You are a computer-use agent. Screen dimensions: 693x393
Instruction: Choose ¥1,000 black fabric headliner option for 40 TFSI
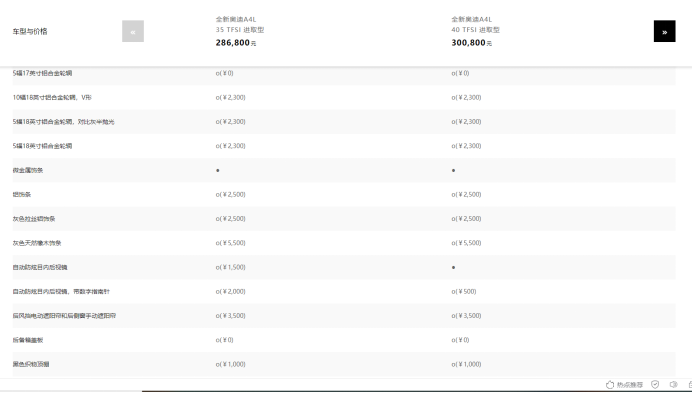(x=466, y=364)
